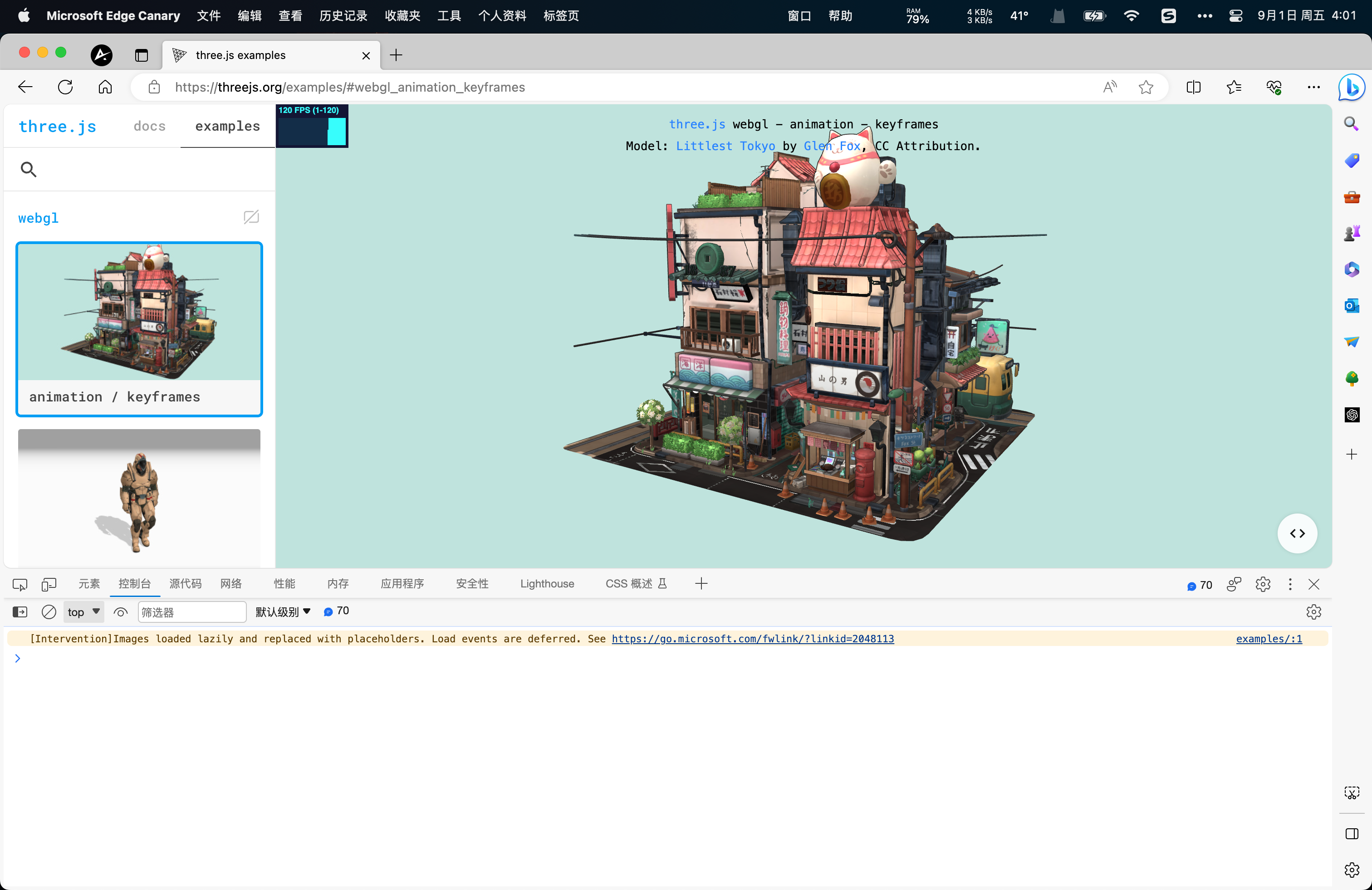1372x890 pixels.
Task: Activate the Read Aloud icon
Action: pos(1110,87)
